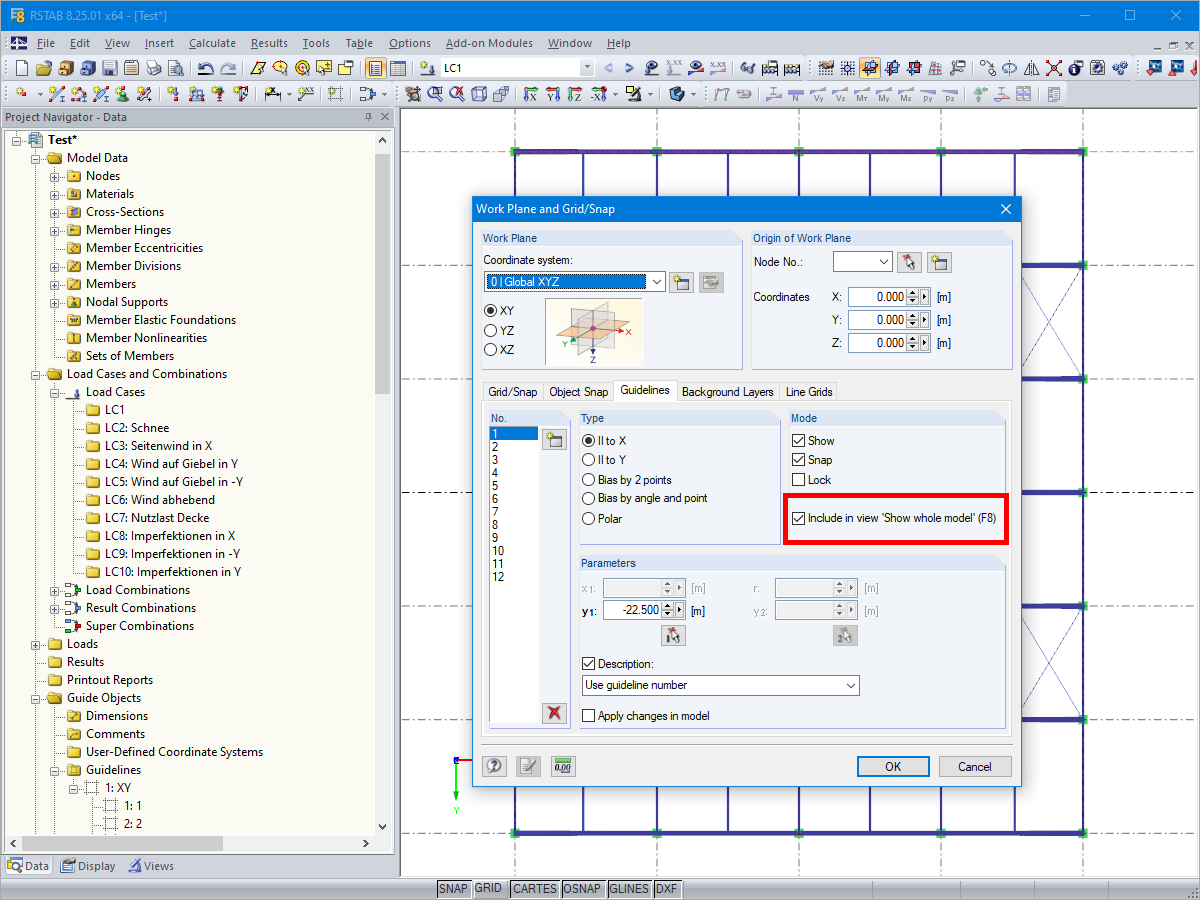
Task: Create a new model file
Action: (20, 68)
